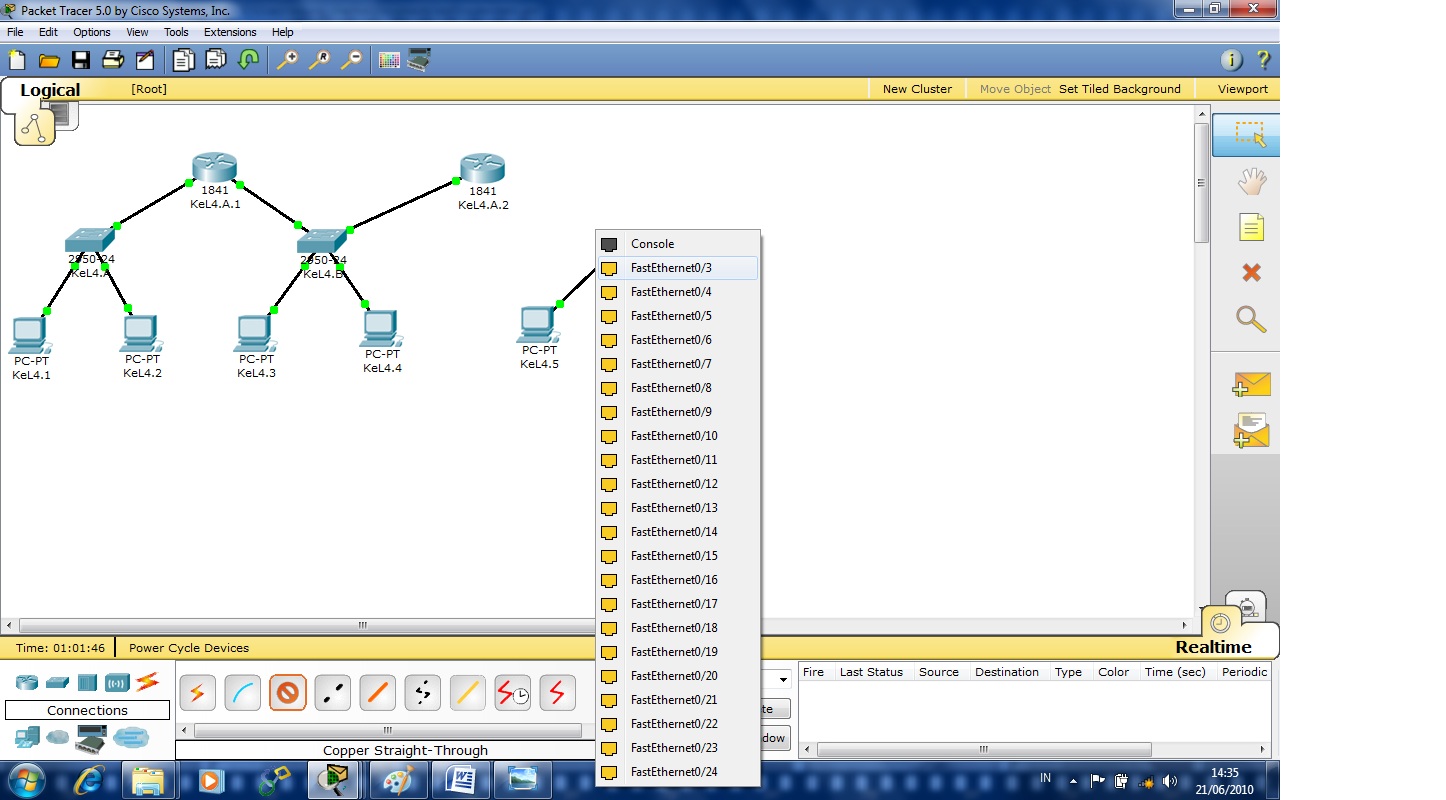Add a Simple PDU envelope
Screen dimensions: 1446x800
click(x=1251, y=384)
